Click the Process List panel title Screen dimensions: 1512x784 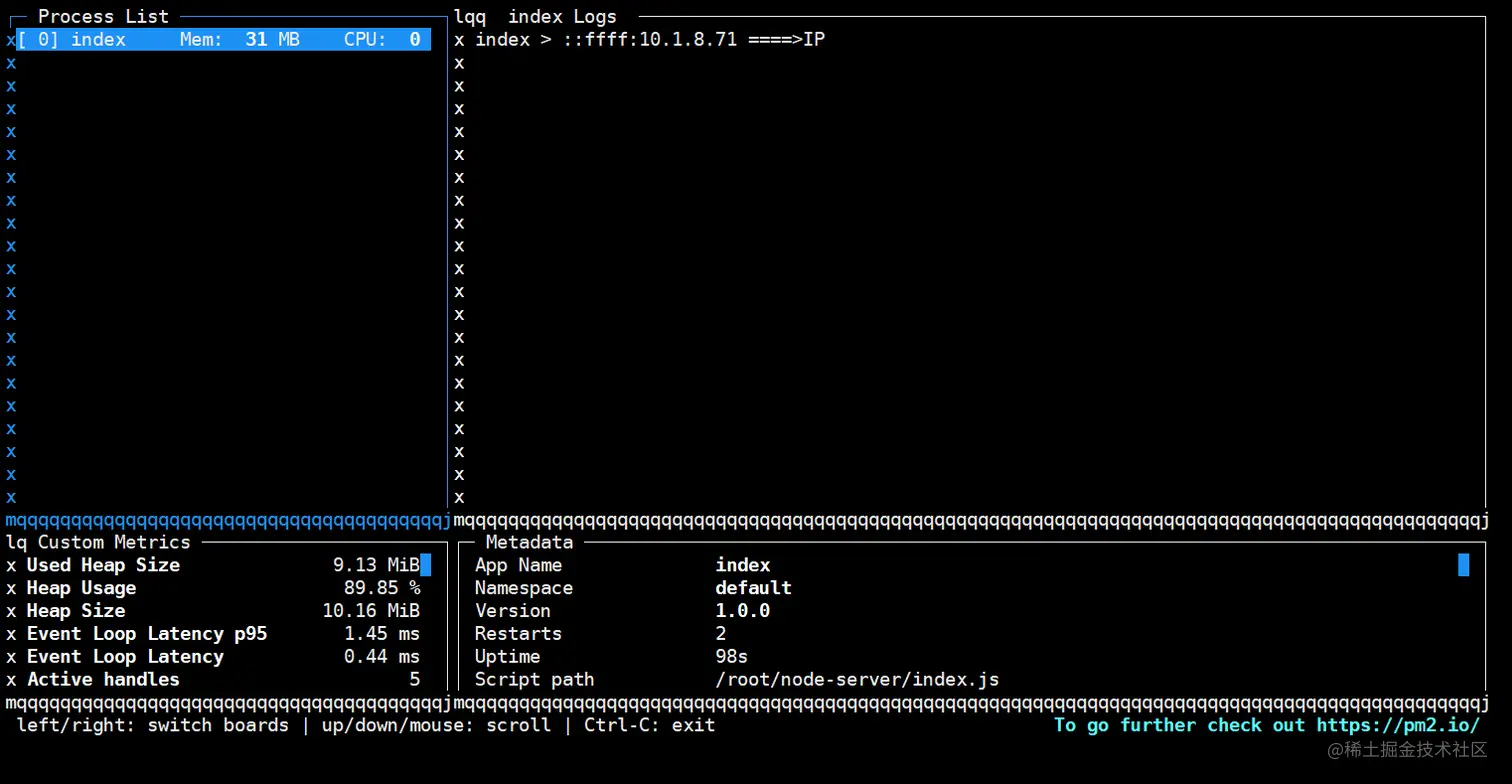click(x=104, y=17)
